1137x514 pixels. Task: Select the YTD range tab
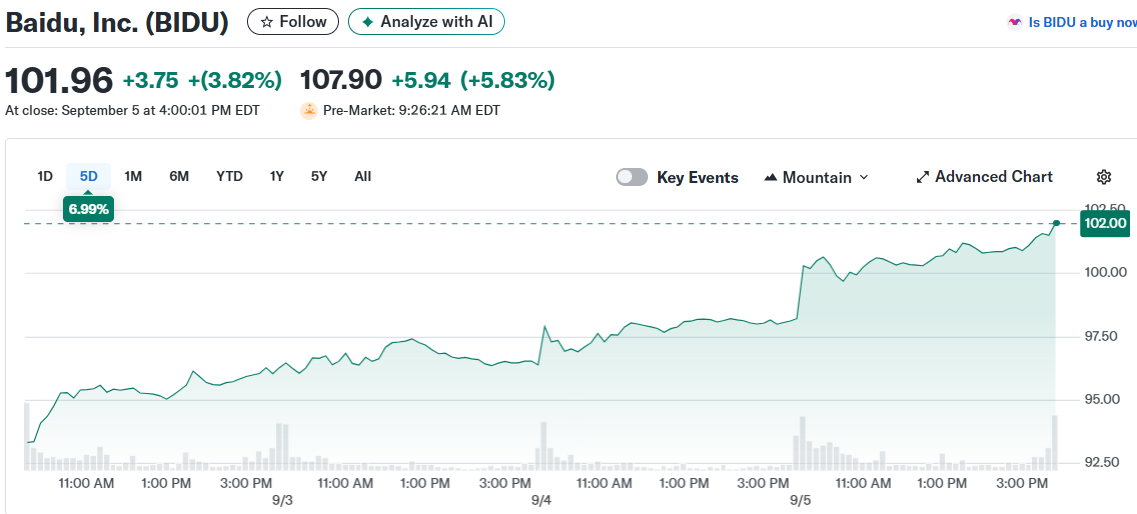229,176
